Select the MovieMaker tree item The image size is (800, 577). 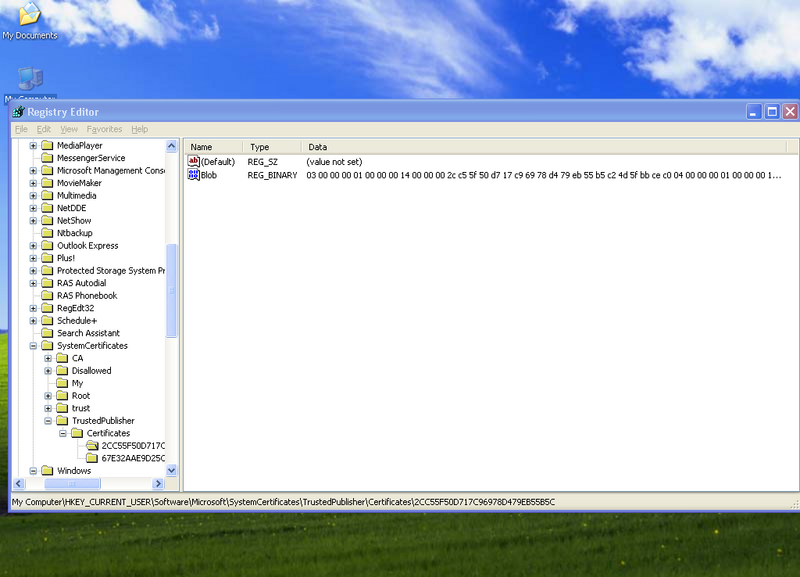[x=79, y=183]
